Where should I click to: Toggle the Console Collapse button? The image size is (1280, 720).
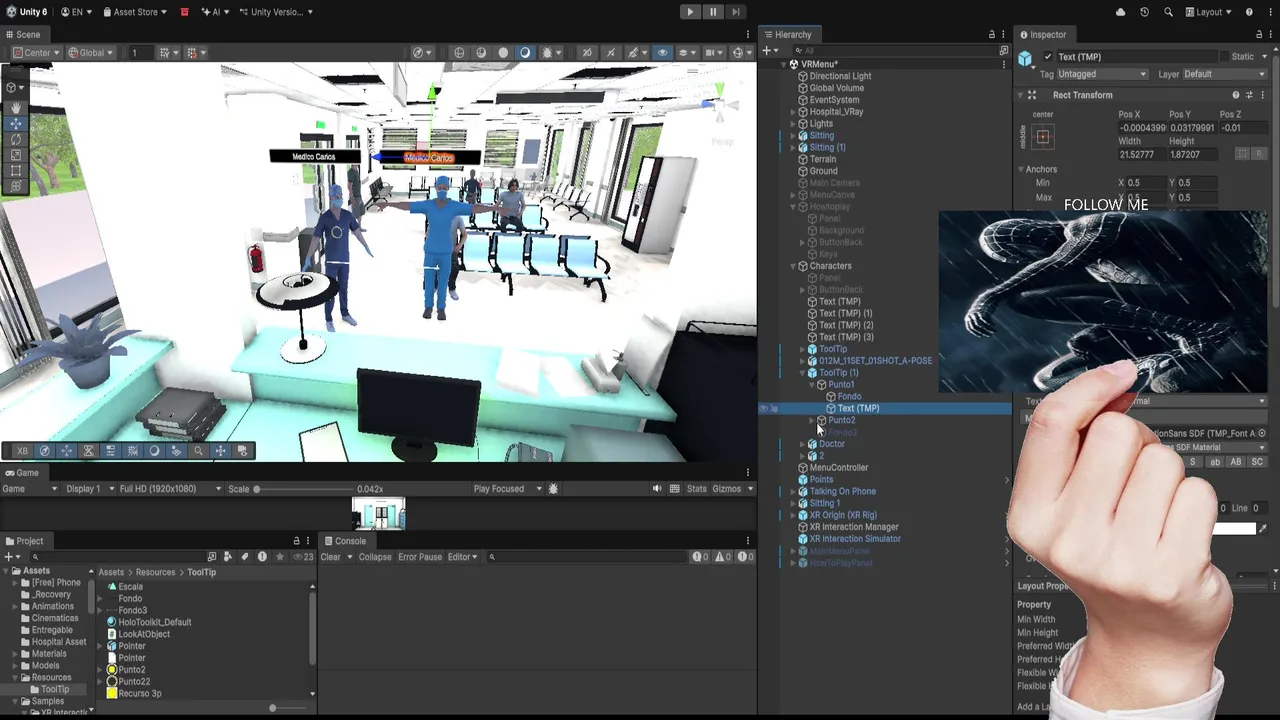(375, 557)
